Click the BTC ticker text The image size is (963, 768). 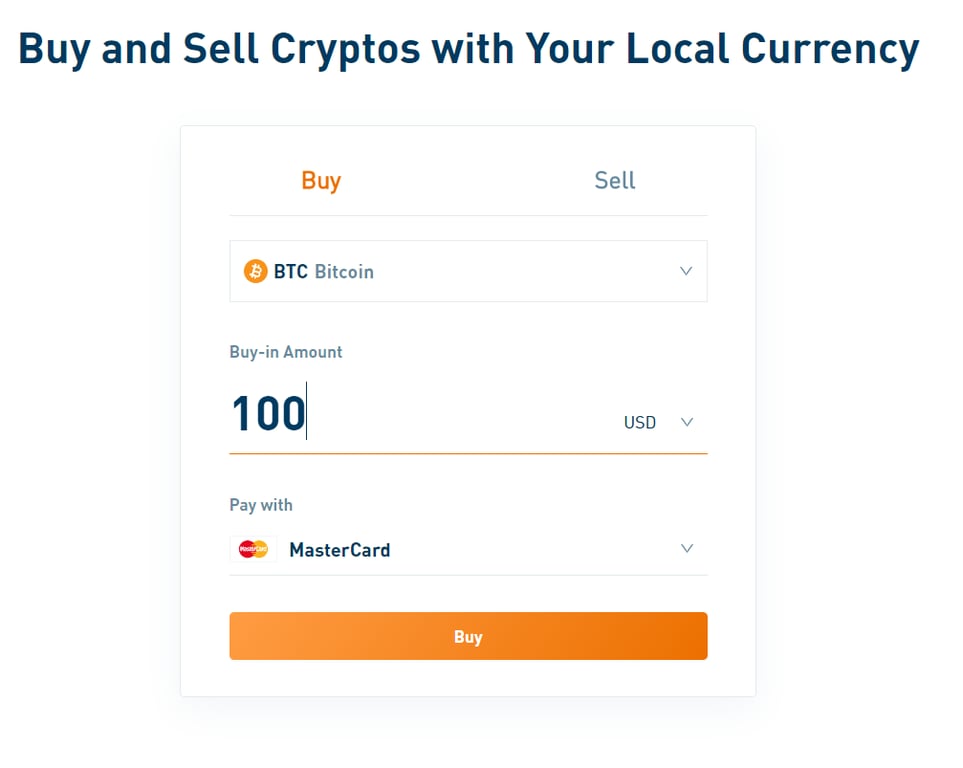click(291, 272)
